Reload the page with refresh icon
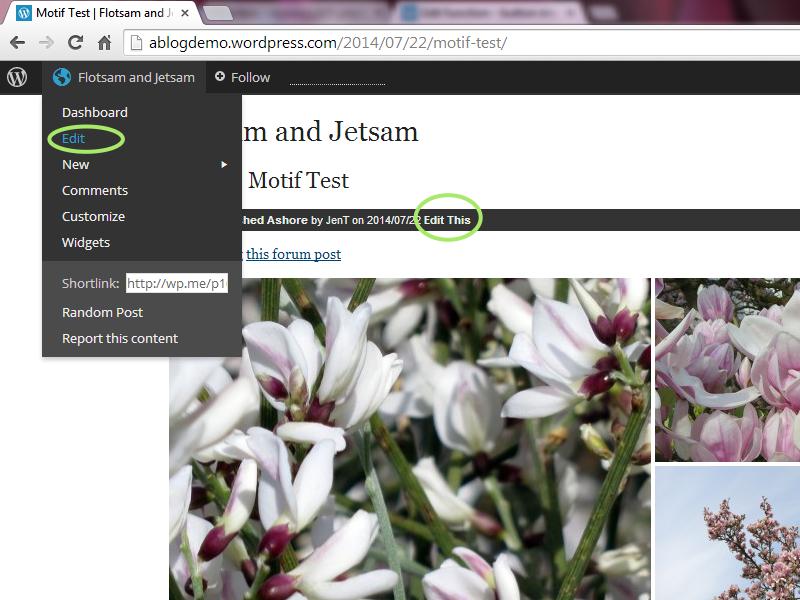The width and height of the screenshot is (800, 600). (75, 43)
